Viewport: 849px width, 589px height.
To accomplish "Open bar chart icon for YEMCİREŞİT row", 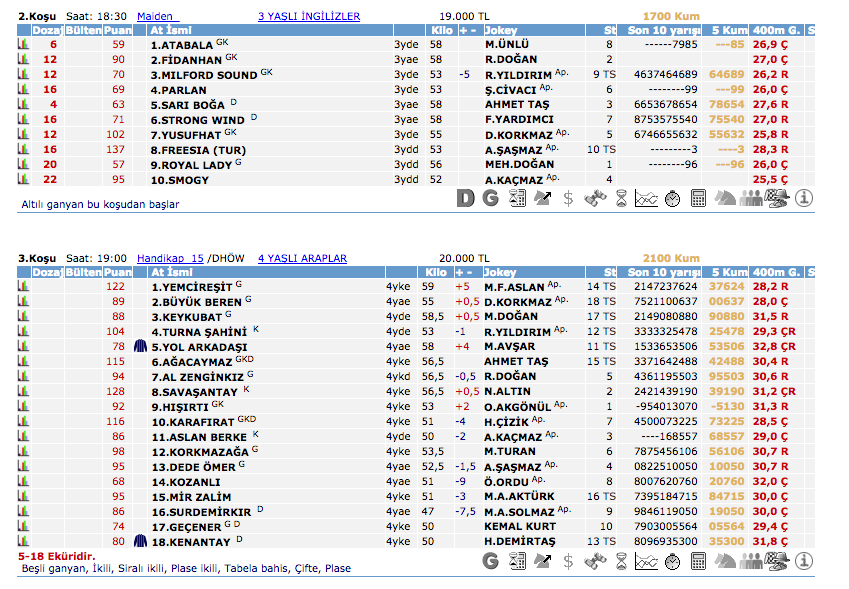I will coord(23,286).
